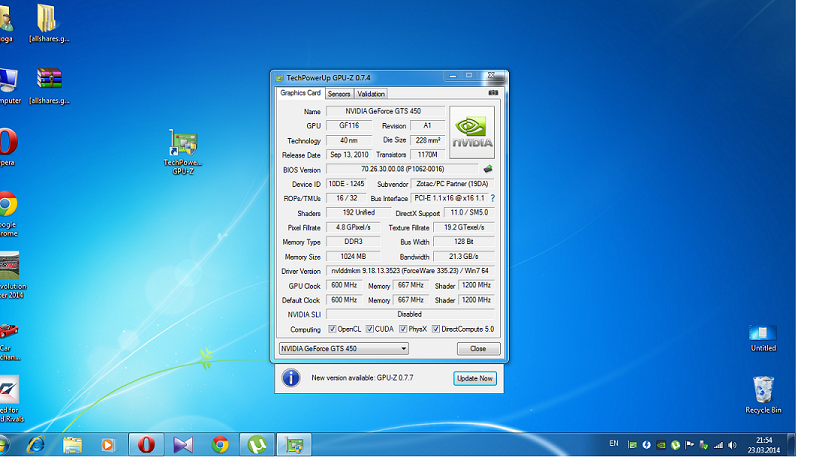
Task: Click the Release Date value Sep 13, 2010
Action: tap(349, 155)
